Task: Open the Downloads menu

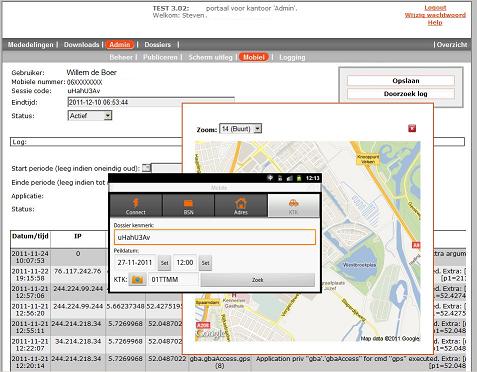Action: coord(81,45)
